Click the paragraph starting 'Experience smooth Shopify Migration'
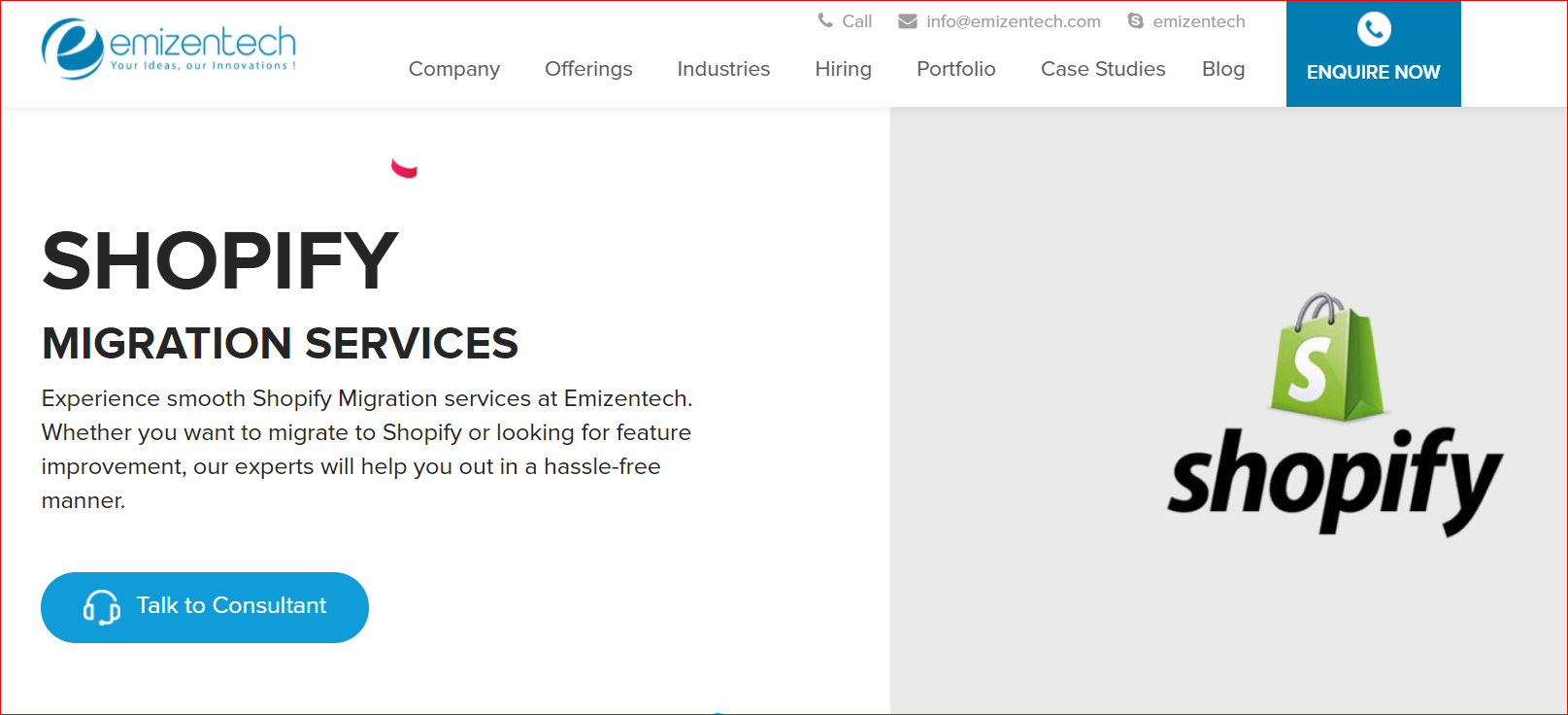The width and height of the screenshot is (1568, 715). 367,450
